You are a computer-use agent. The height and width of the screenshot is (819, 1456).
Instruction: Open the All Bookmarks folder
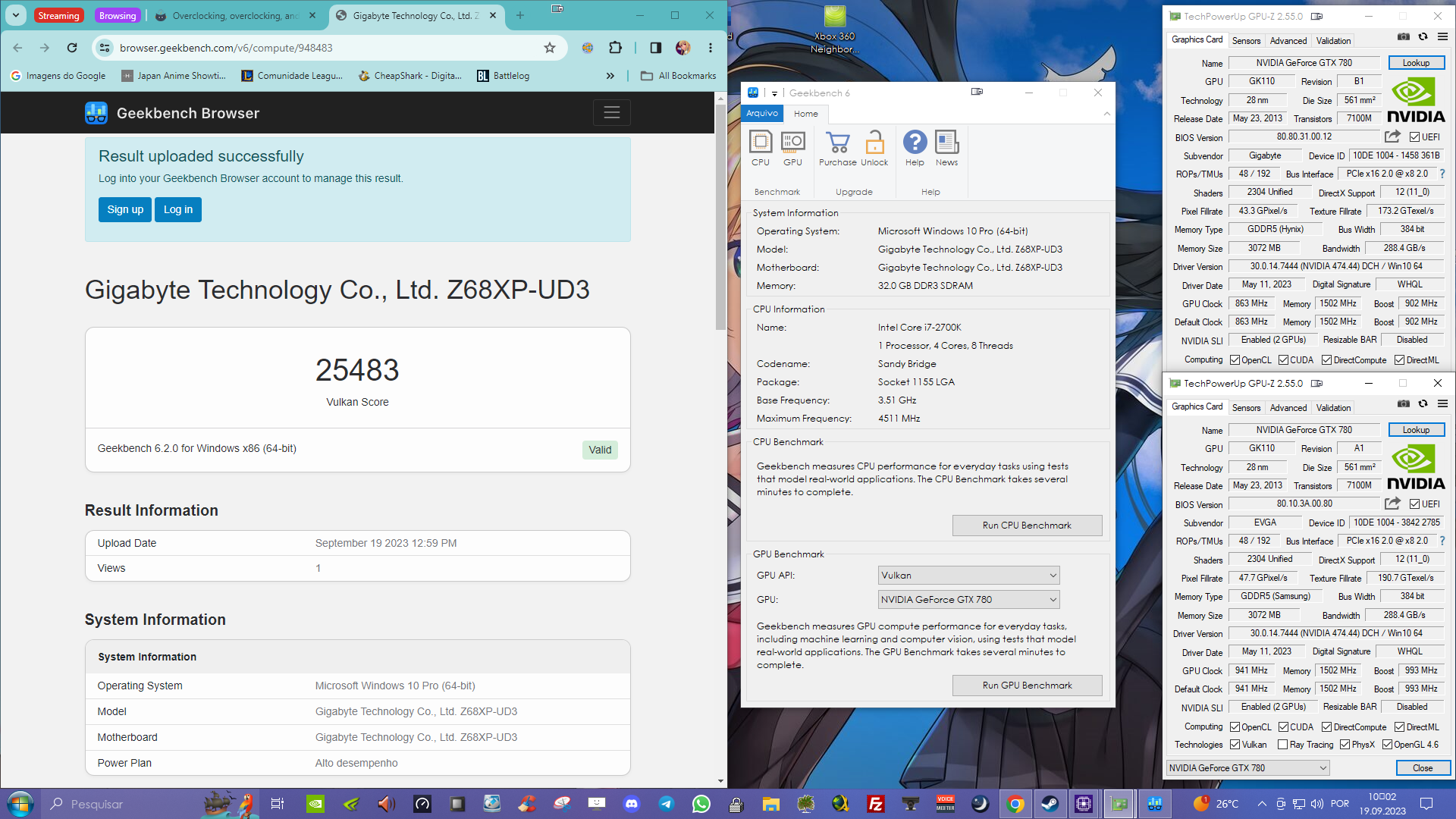(679, 76)
